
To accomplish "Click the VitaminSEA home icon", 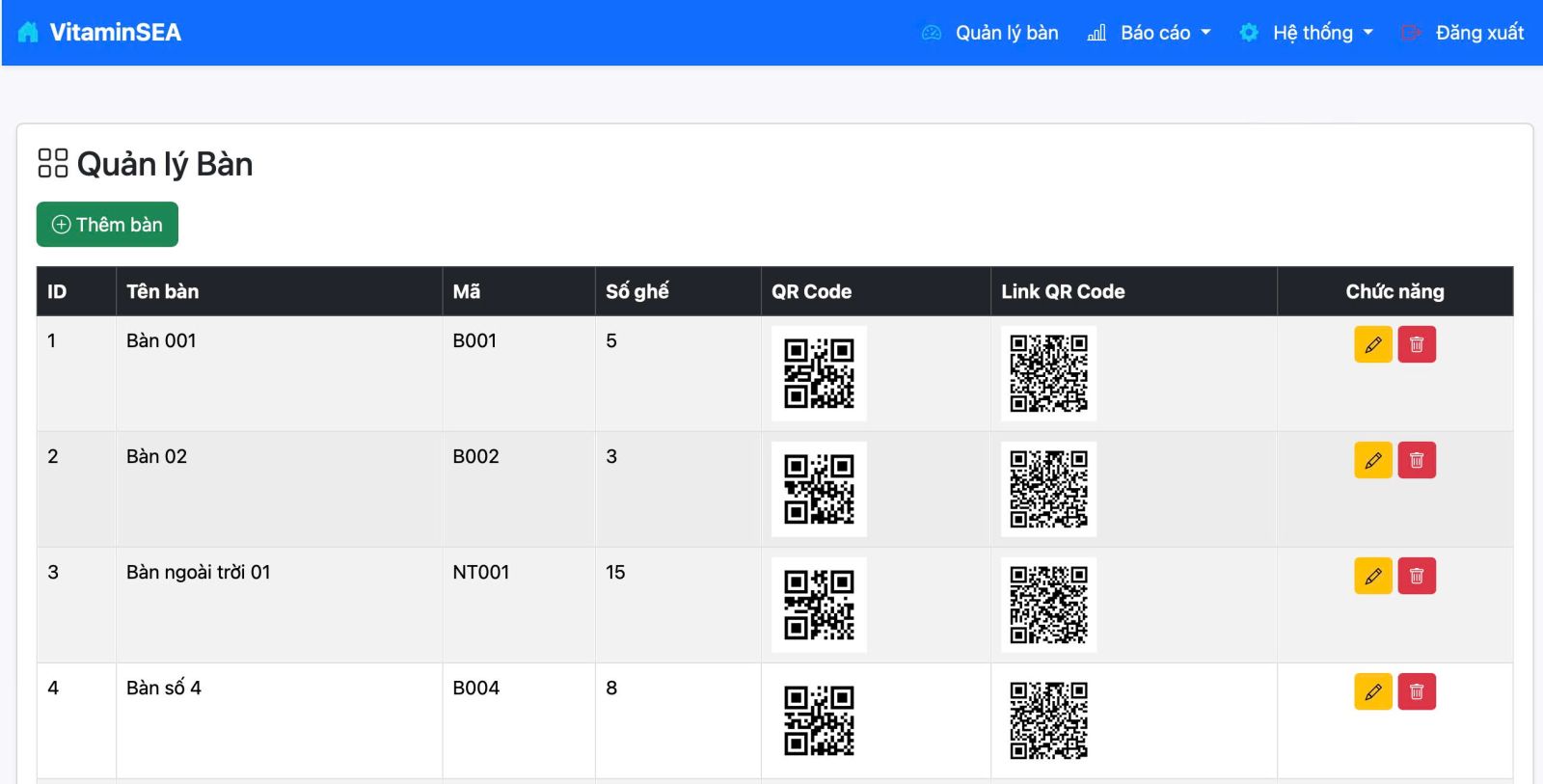I will coord(29,33).
